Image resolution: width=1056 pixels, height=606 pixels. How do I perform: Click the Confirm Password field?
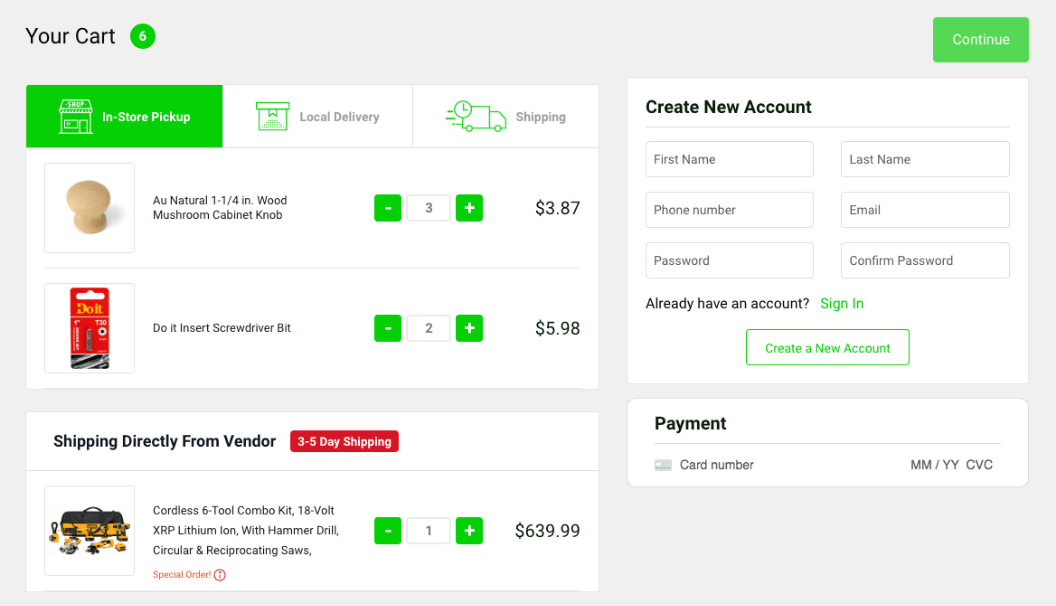click(x=925, y=261)
